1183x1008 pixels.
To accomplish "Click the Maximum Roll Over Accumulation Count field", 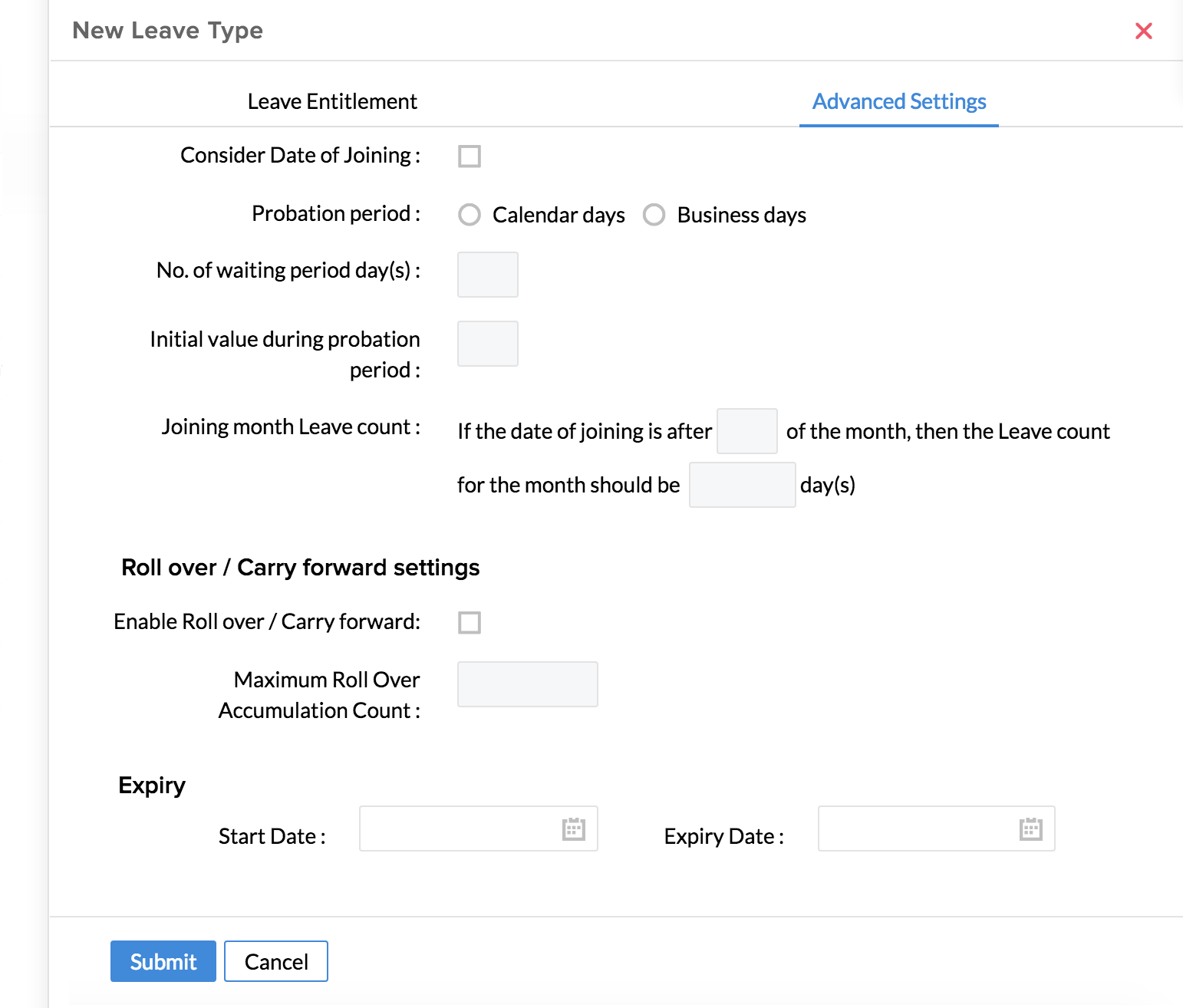I will point(527,684).
